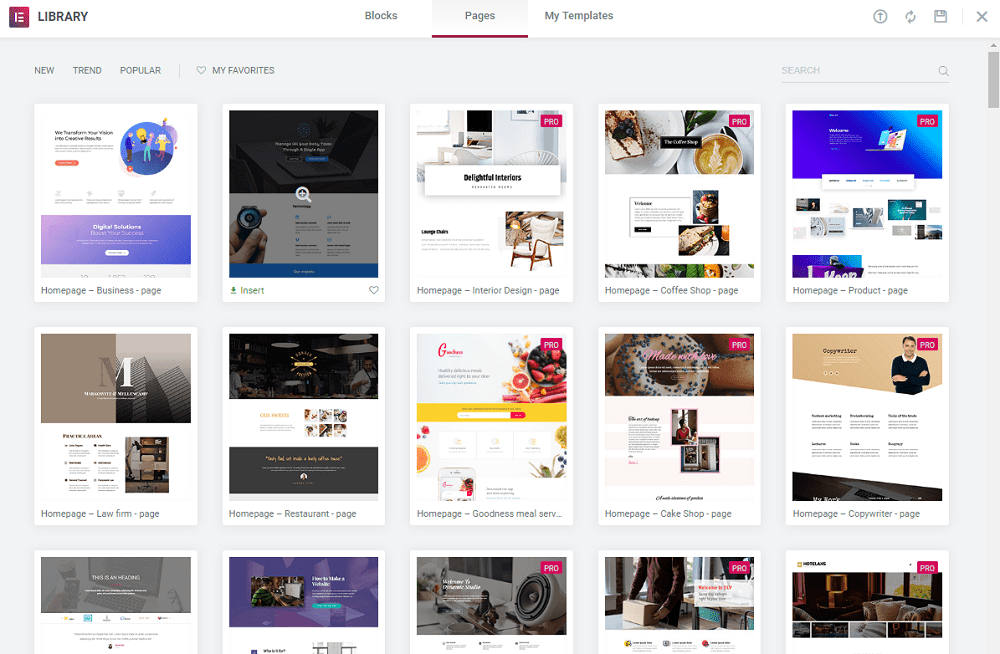Filter templates by POPULAR
The height and width of the screenshot is (654, 1000).
140,70
